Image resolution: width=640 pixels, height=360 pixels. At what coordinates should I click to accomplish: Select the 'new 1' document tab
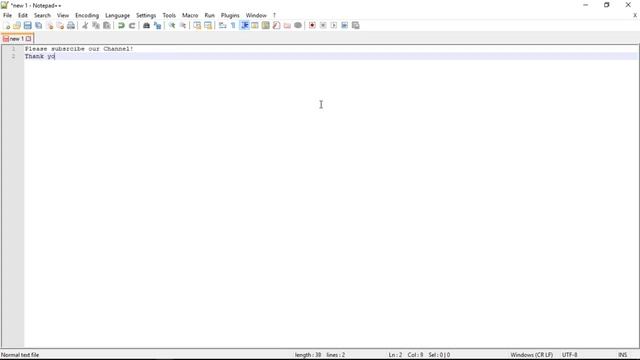point(16,39)
